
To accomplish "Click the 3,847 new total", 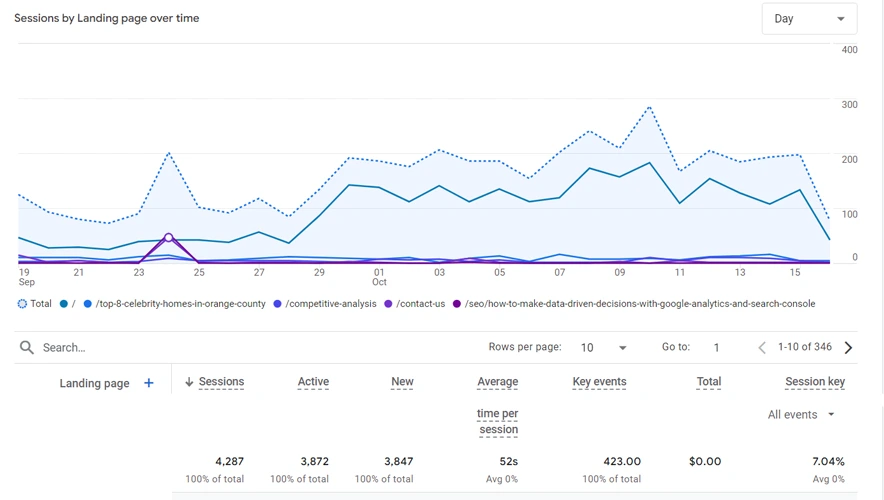I will (399, 461).
